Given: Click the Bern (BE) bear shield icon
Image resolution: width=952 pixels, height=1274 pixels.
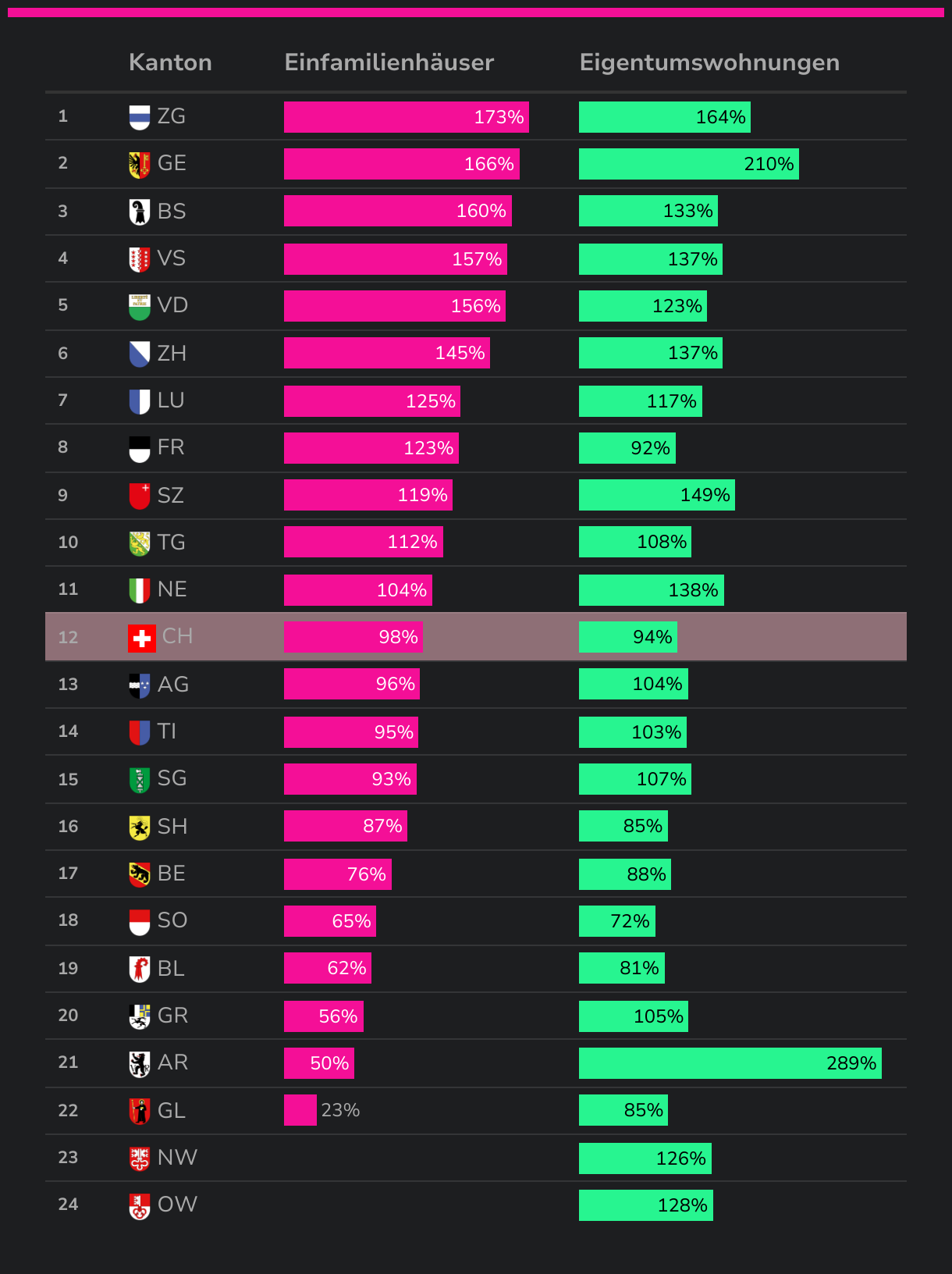Looking at the screenshot, I should tap(139, 874).
